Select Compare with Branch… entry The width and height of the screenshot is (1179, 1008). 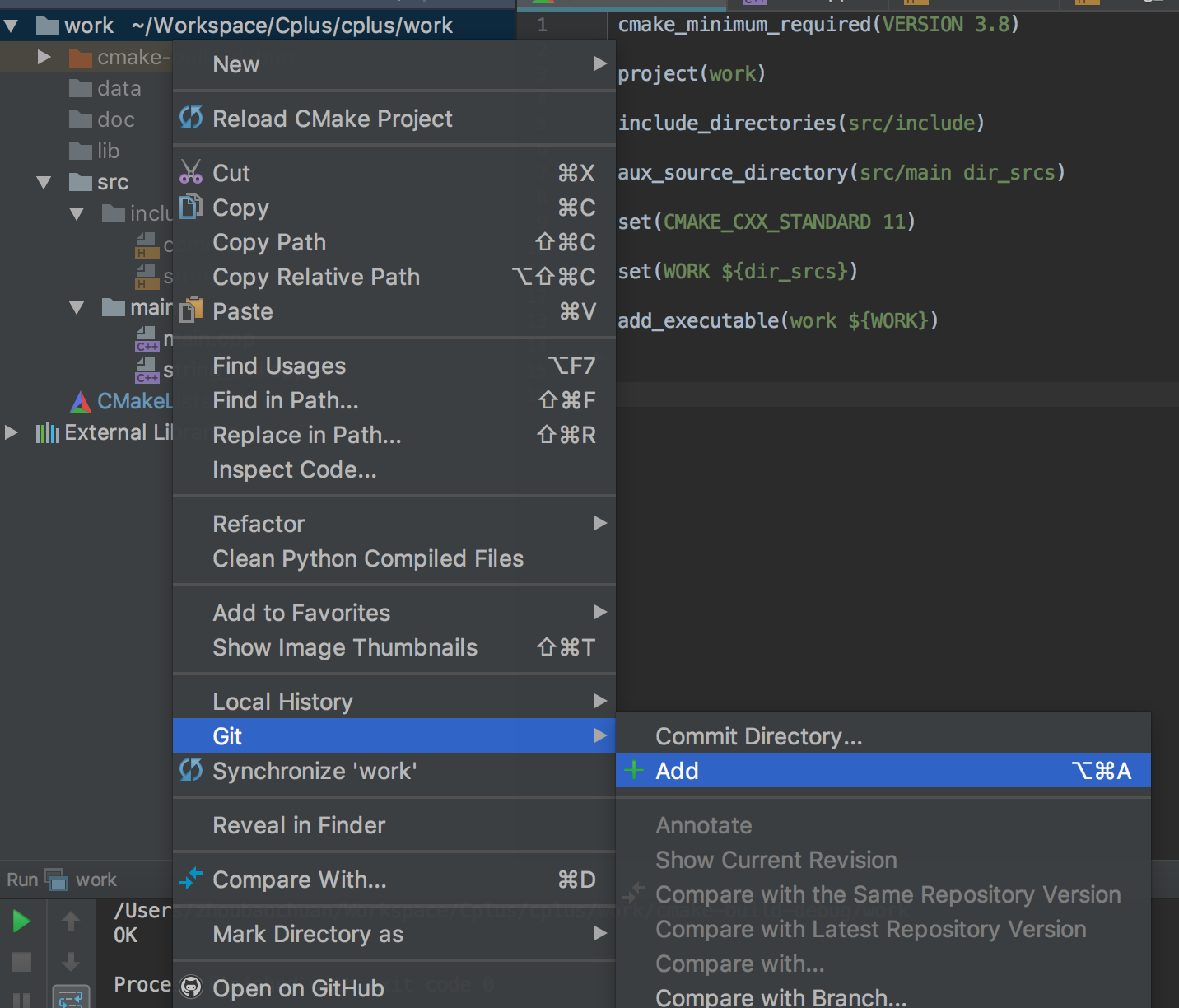883,996
